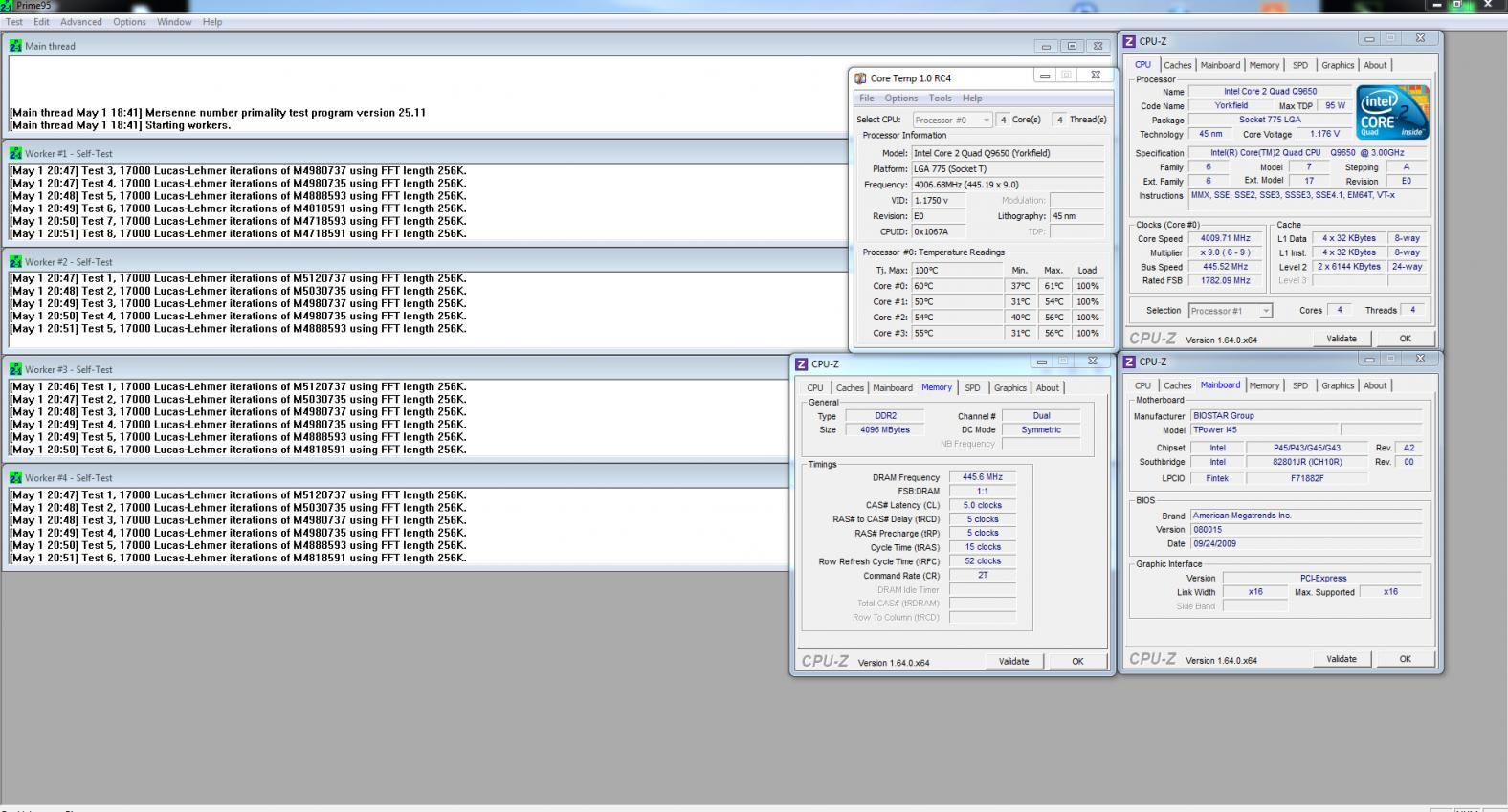The height and width of the screenshot is (812, 1508).
Task: Switch to SPD tab in top CPU-Z window
Action: click(x=1299, y=65)
